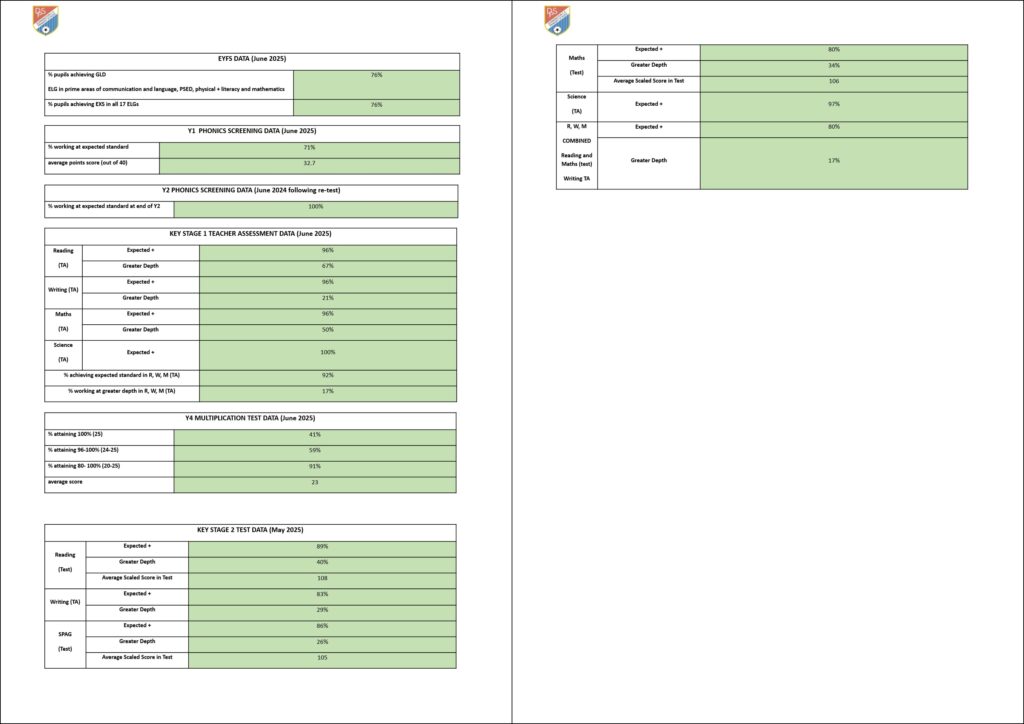
Task: Click the 32.7 average points score cell
Action: 309,163
